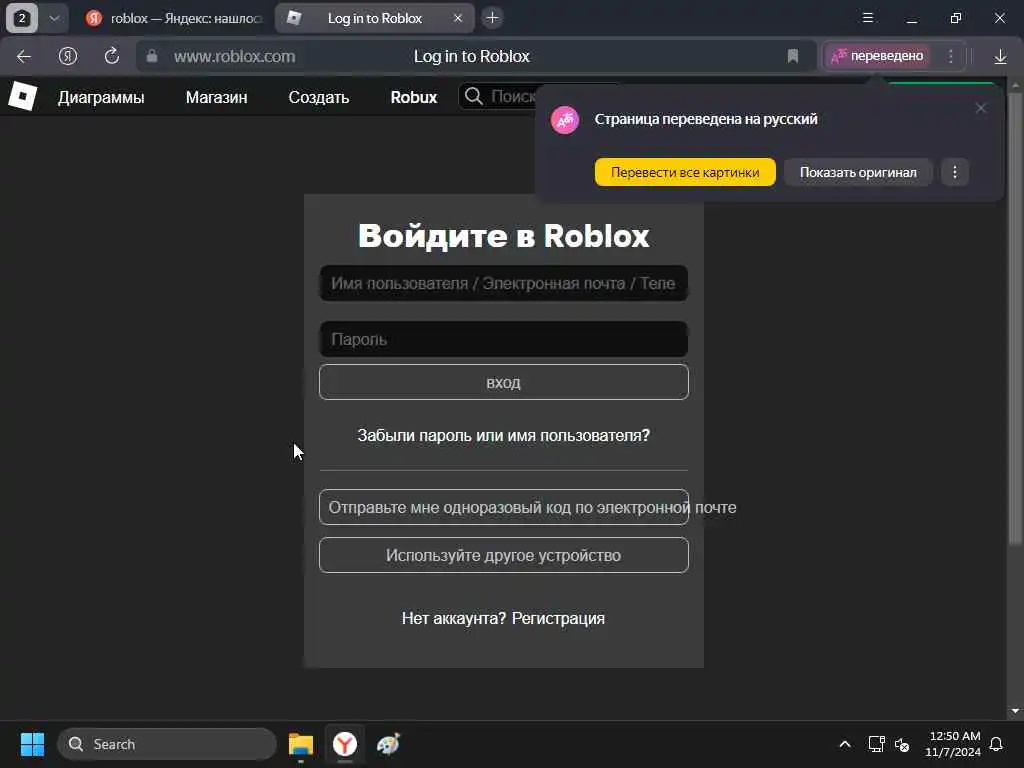This screenshot has width=1024, height=768.
Task: Focus the 'Пароль' password field
Action: tap(504, 340)
